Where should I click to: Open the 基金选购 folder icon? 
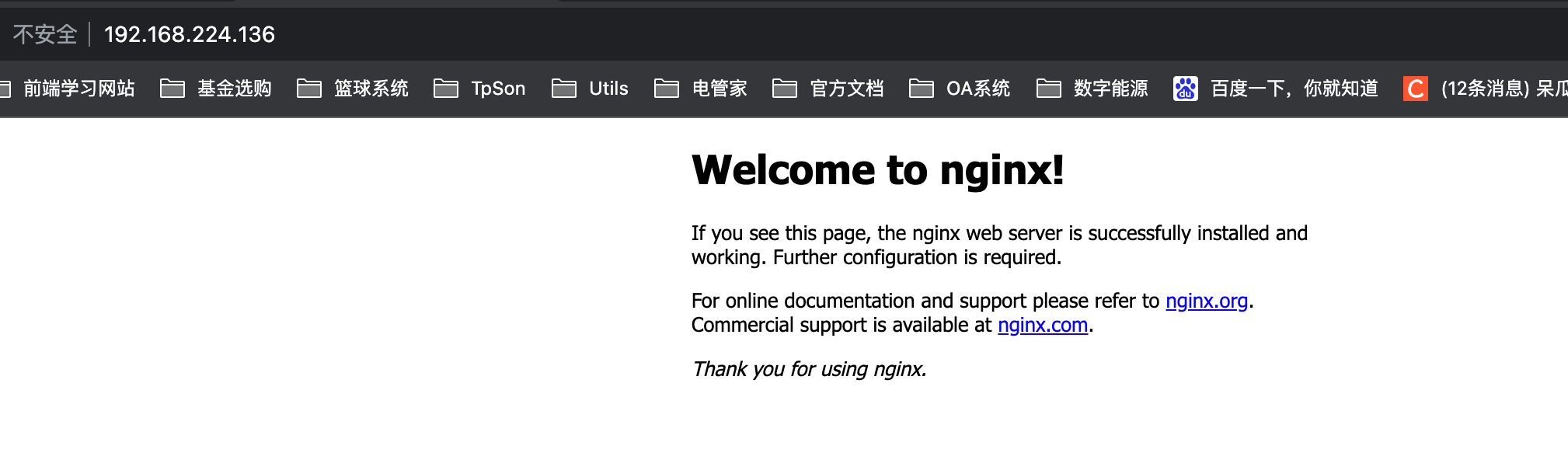[x=172, y=89]
